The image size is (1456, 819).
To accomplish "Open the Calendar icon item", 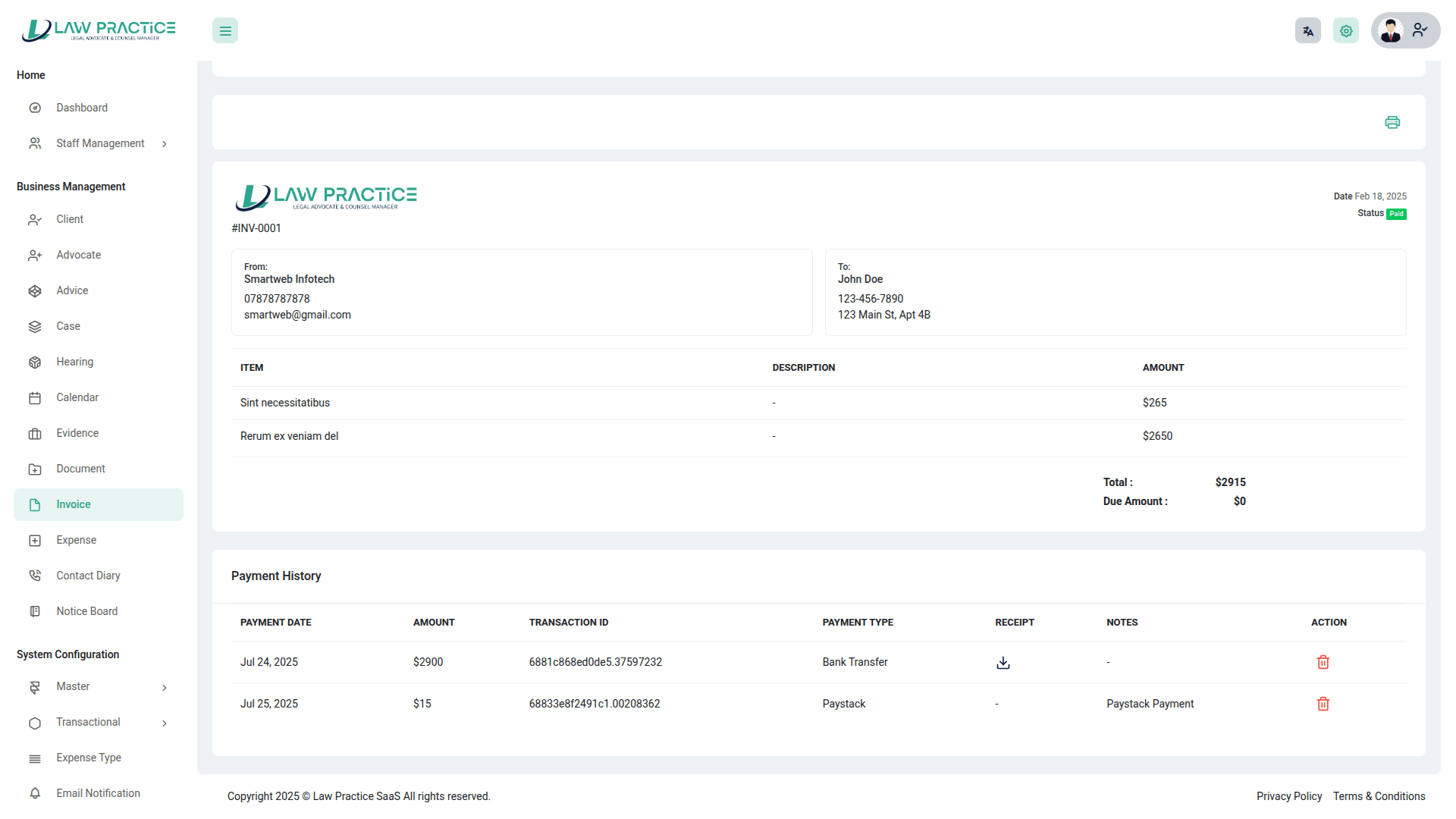I will pyautogui.click(x=35, y=398).
